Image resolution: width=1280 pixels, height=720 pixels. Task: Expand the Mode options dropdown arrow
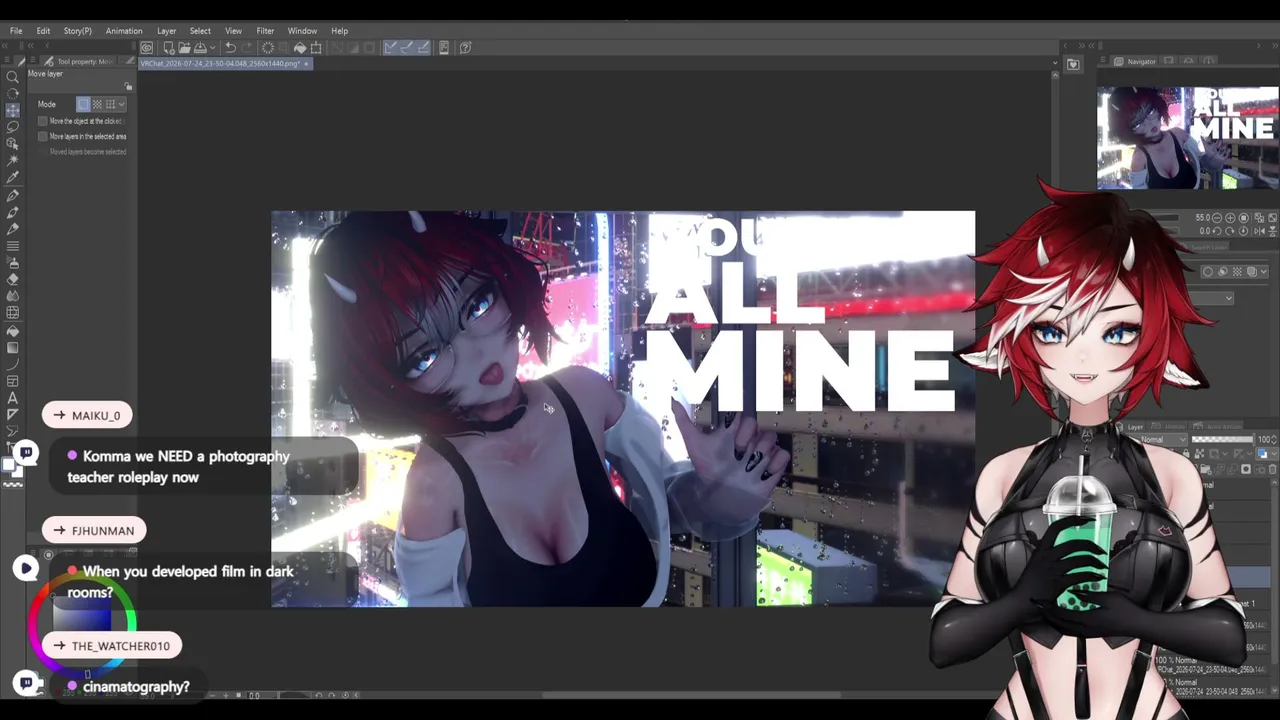(x=122, y=104)
